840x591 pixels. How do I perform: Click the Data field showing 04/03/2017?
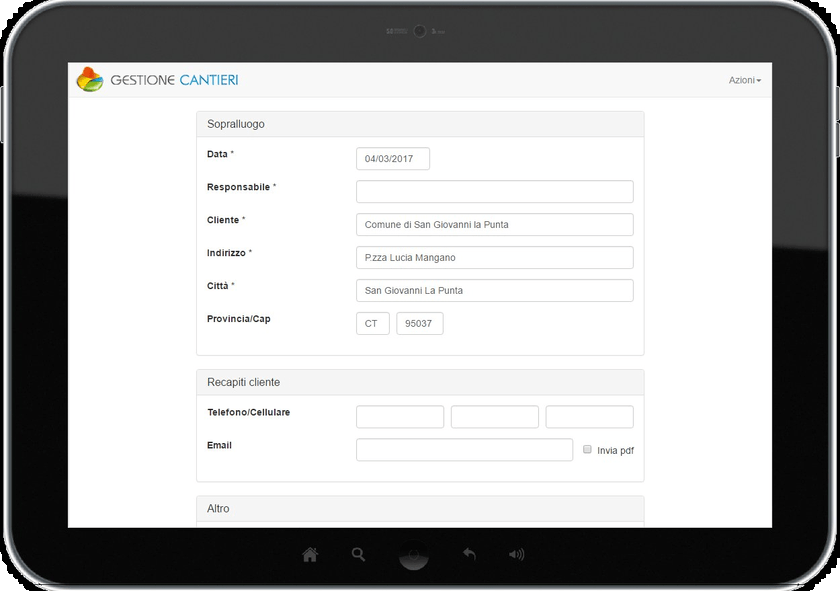[393, 159]
